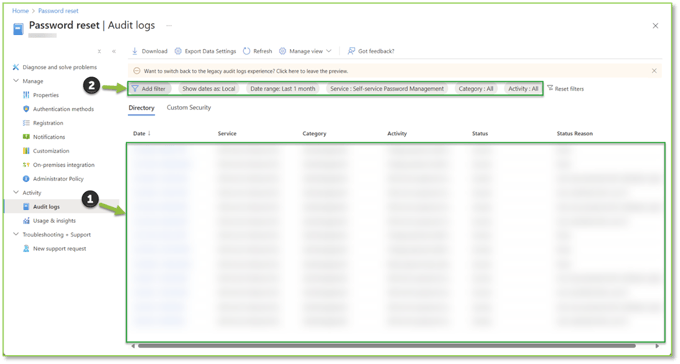680x364 pixels.
Task: Go to Password reset in the breadcrumb
Action: [58, 10]
